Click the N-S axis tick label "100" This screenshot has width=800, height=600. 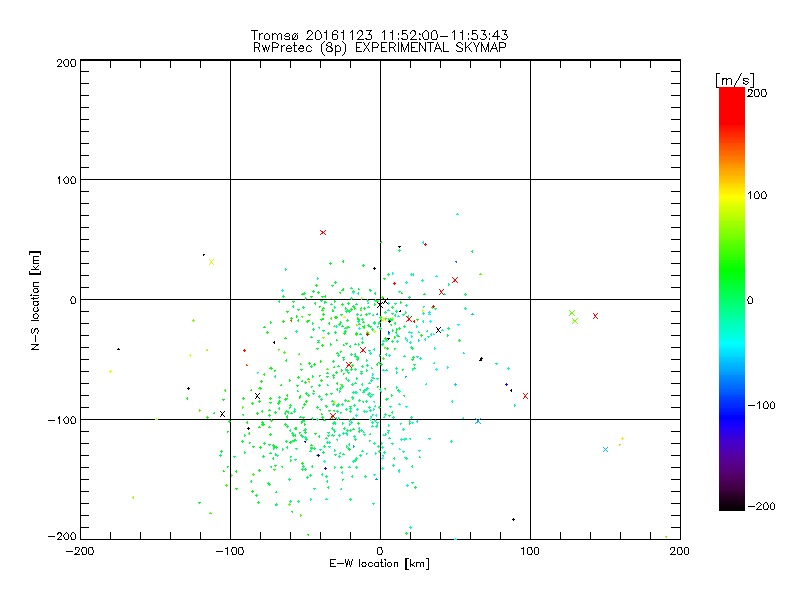point(66,181)
